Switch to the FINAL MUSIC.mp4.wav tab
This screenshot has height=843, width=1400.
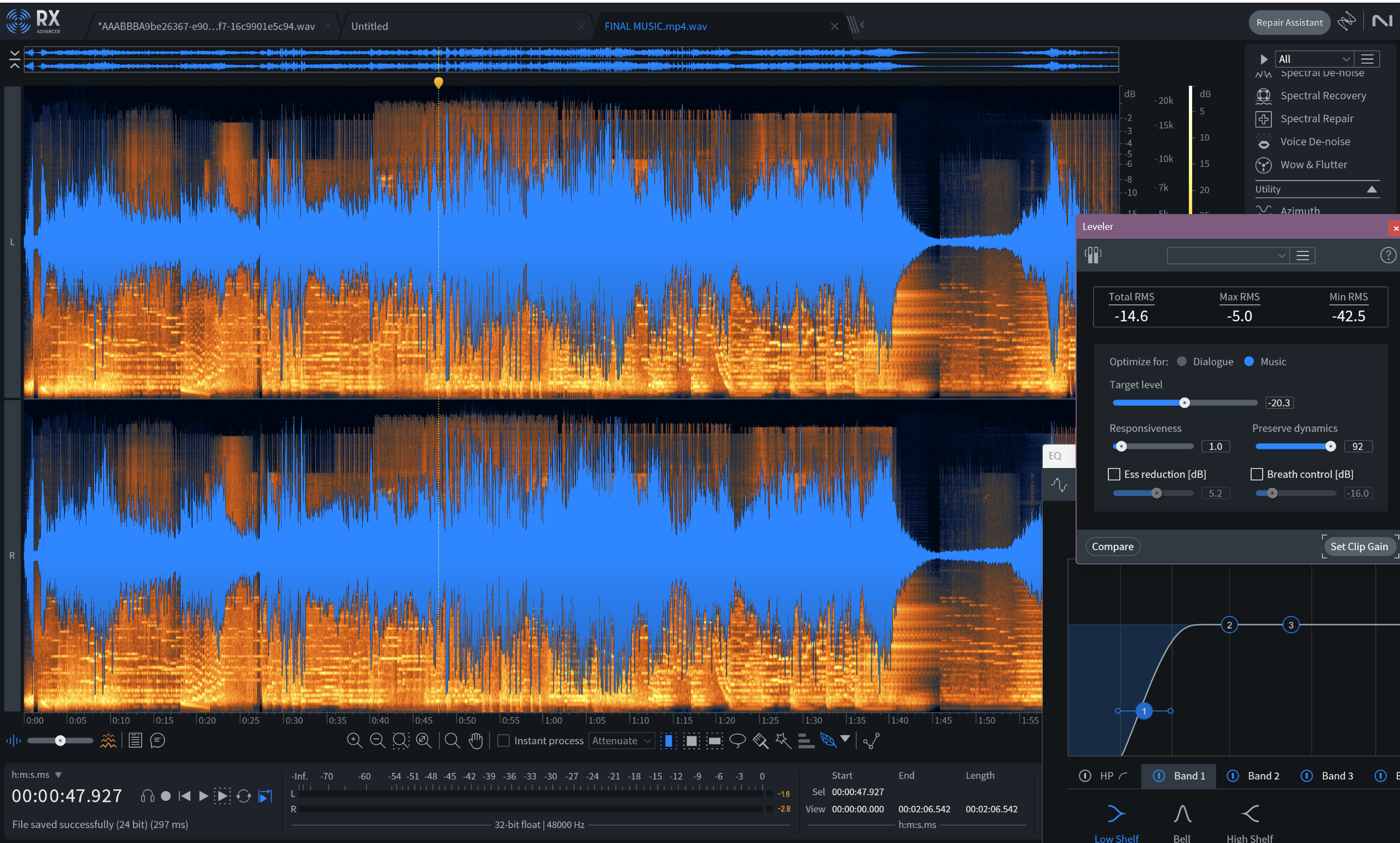(656, 26)
